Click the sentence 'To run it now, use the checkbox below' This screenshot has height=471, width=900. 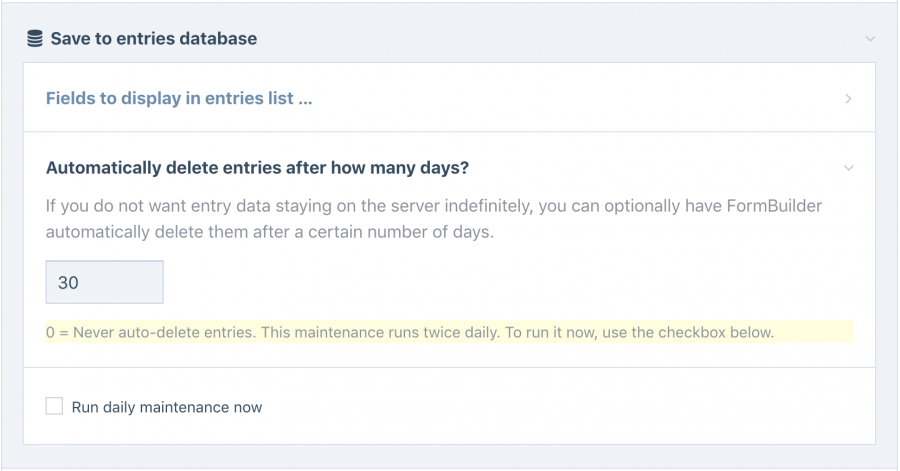coord(639,332)
